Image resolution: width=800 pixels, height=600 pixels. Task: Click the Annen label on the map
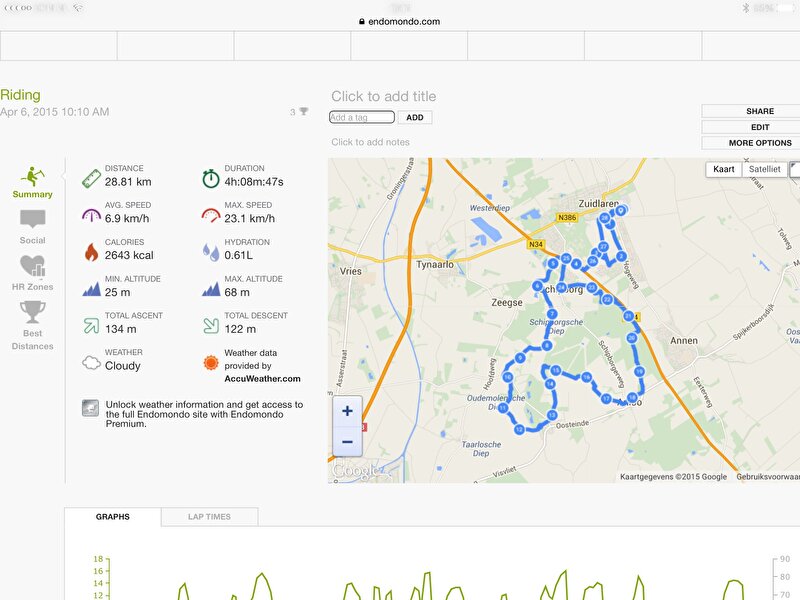pyautogui.click(x=684, y=340)
